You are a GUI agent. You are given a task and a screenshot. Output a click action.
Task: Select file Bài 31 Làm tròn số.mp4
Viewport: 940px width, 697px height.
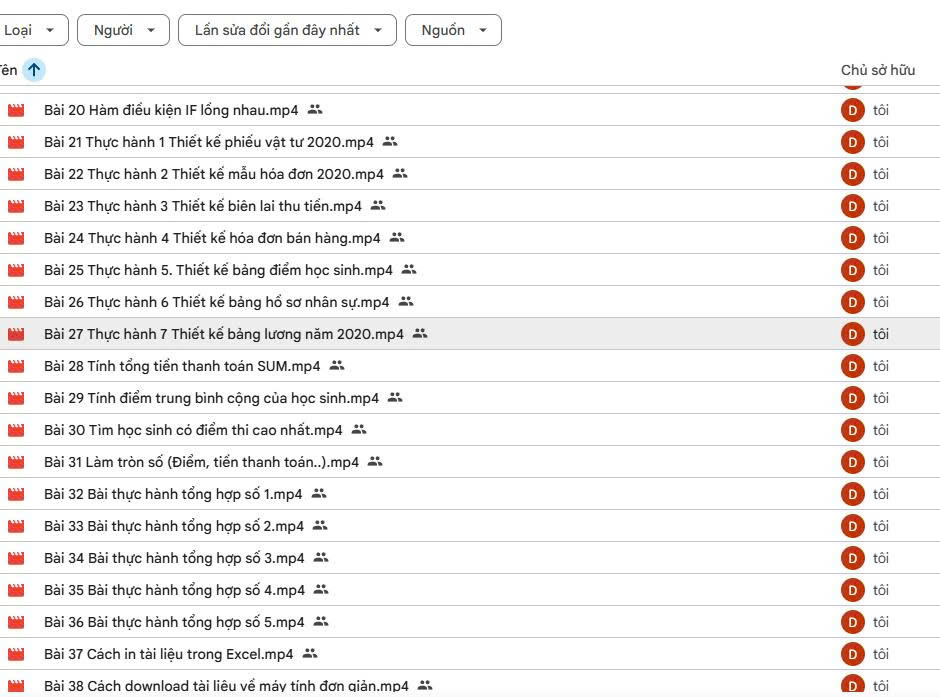pyautogui.click(x=201, y=462)
